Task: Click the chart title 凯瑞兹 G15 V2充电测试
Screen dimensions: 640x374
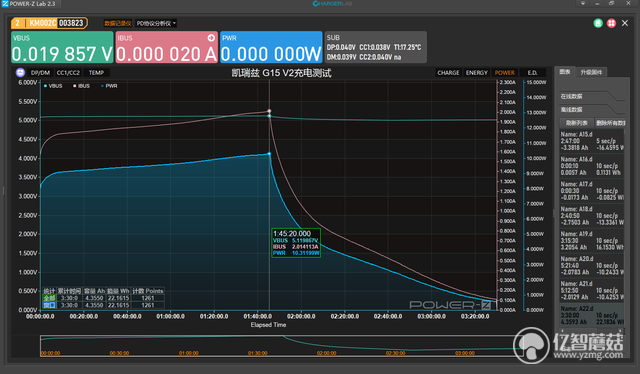Action: [281, 73]
